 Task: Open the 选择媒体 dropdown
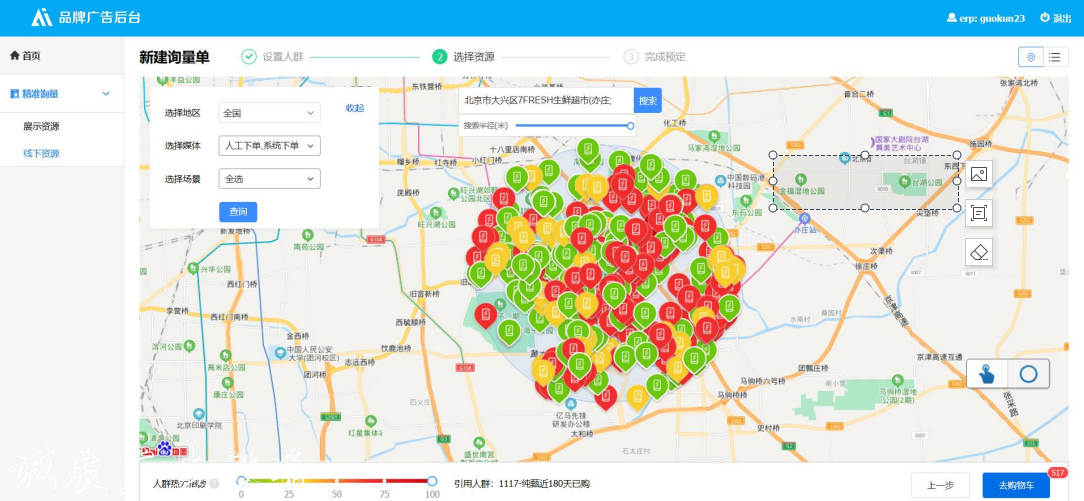click(270, 146)
